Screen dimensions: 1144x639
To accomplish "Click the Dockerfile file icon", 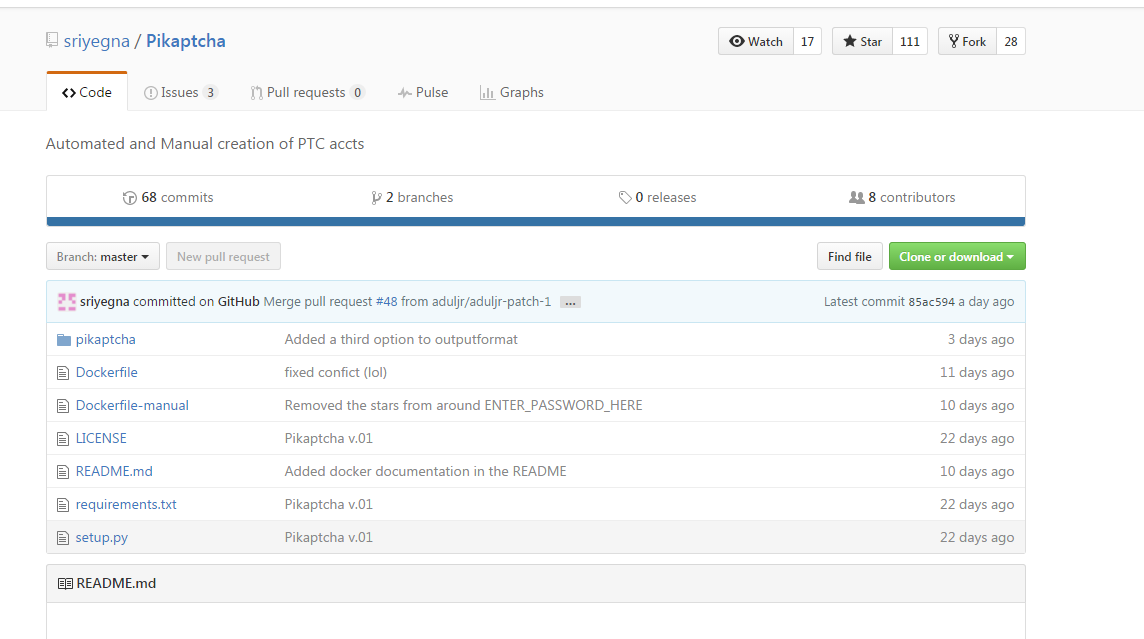I will point(64,373).
